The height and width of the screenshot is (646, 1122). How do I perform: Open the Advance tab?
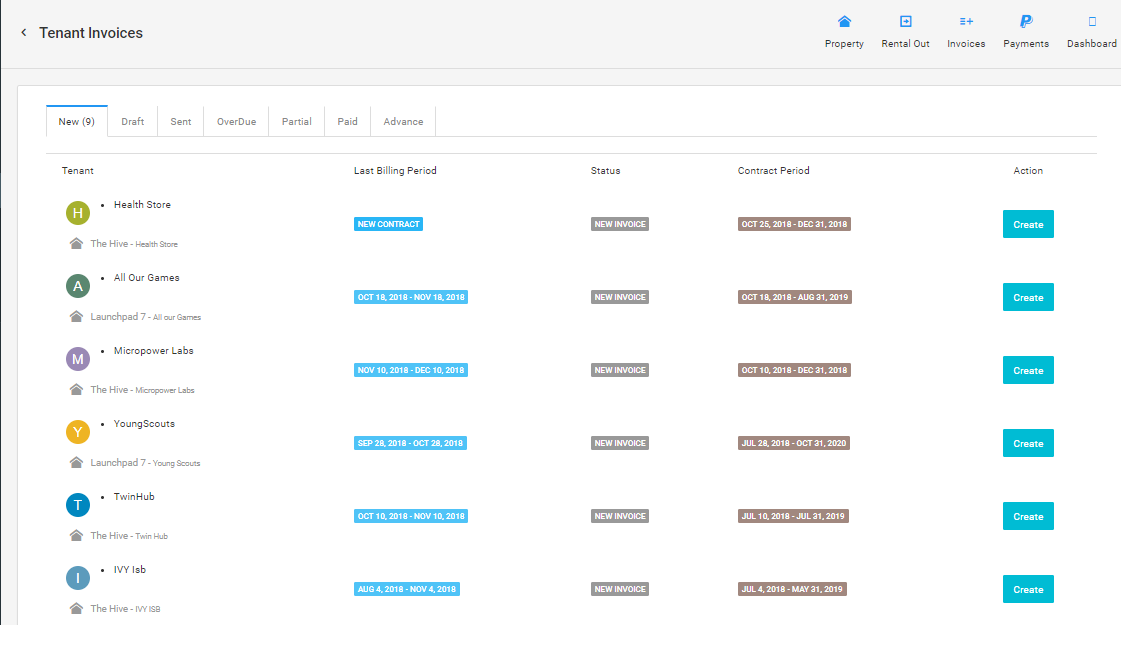click(403, 122)
